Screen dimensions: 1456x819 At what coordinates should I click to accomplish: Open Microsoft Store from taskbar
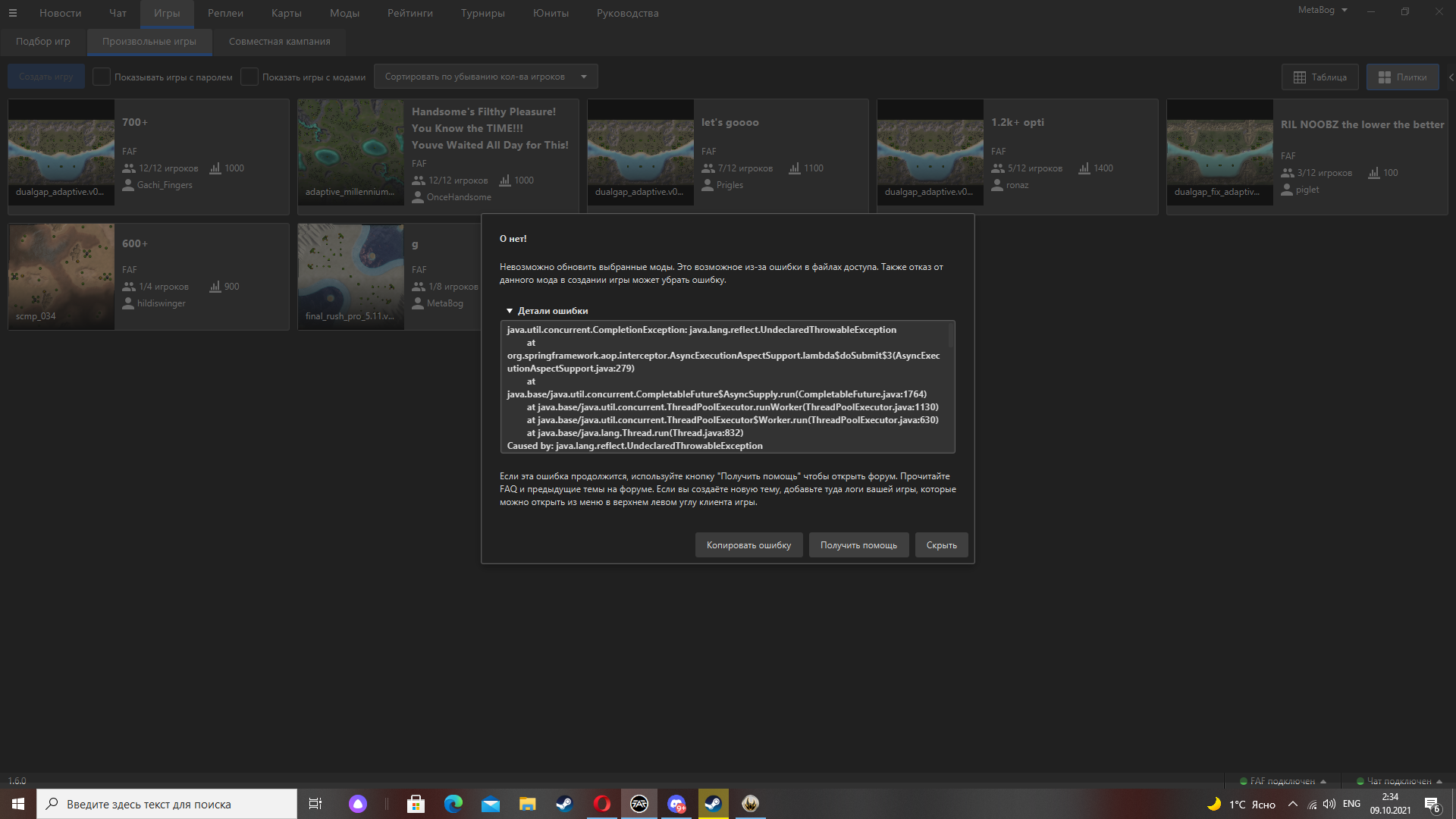pyautogui.click(x=416, y=804)
